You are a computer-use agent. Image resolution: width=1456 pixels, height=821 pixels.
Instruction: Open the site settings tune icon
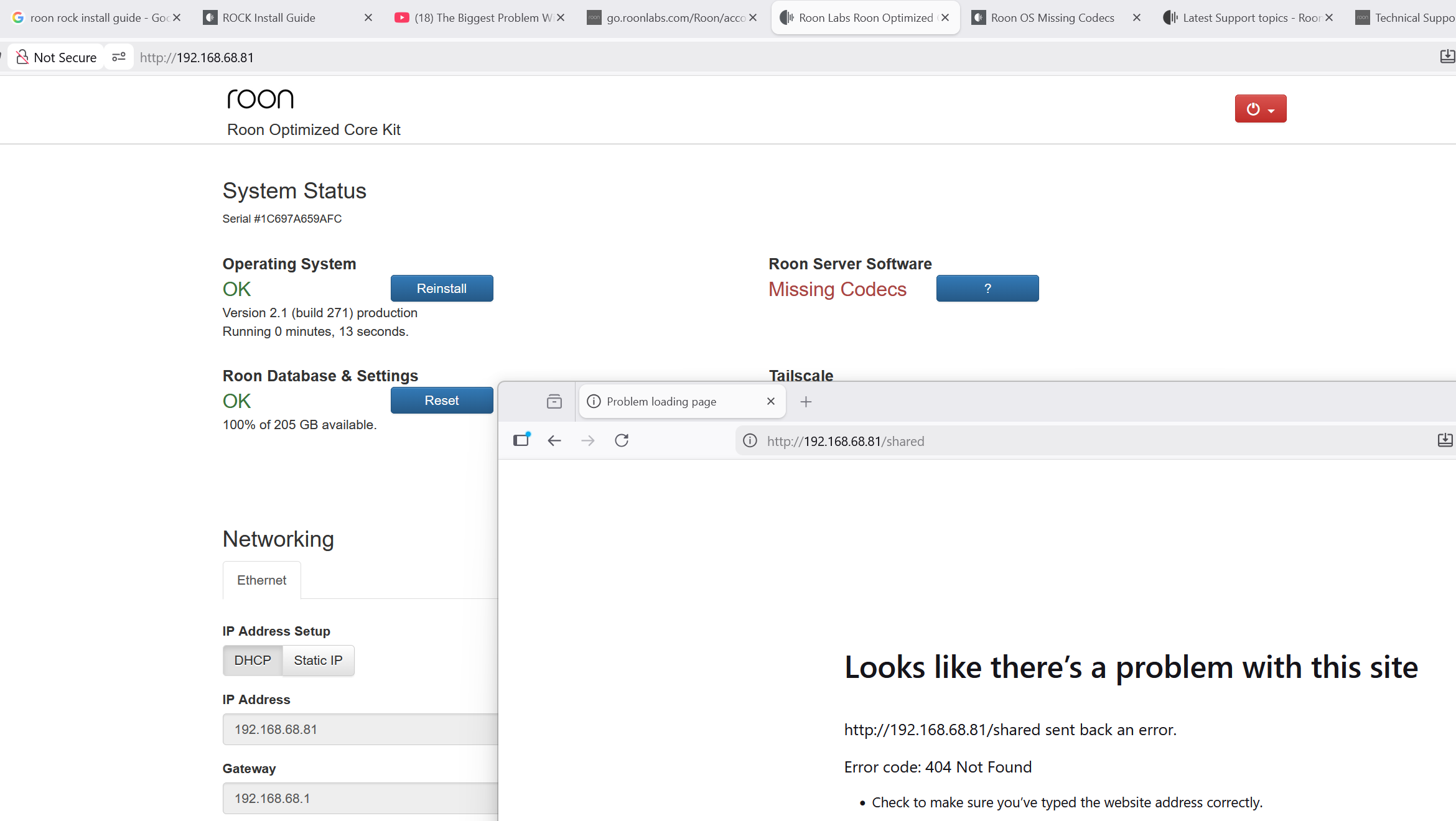coord(119,57)
